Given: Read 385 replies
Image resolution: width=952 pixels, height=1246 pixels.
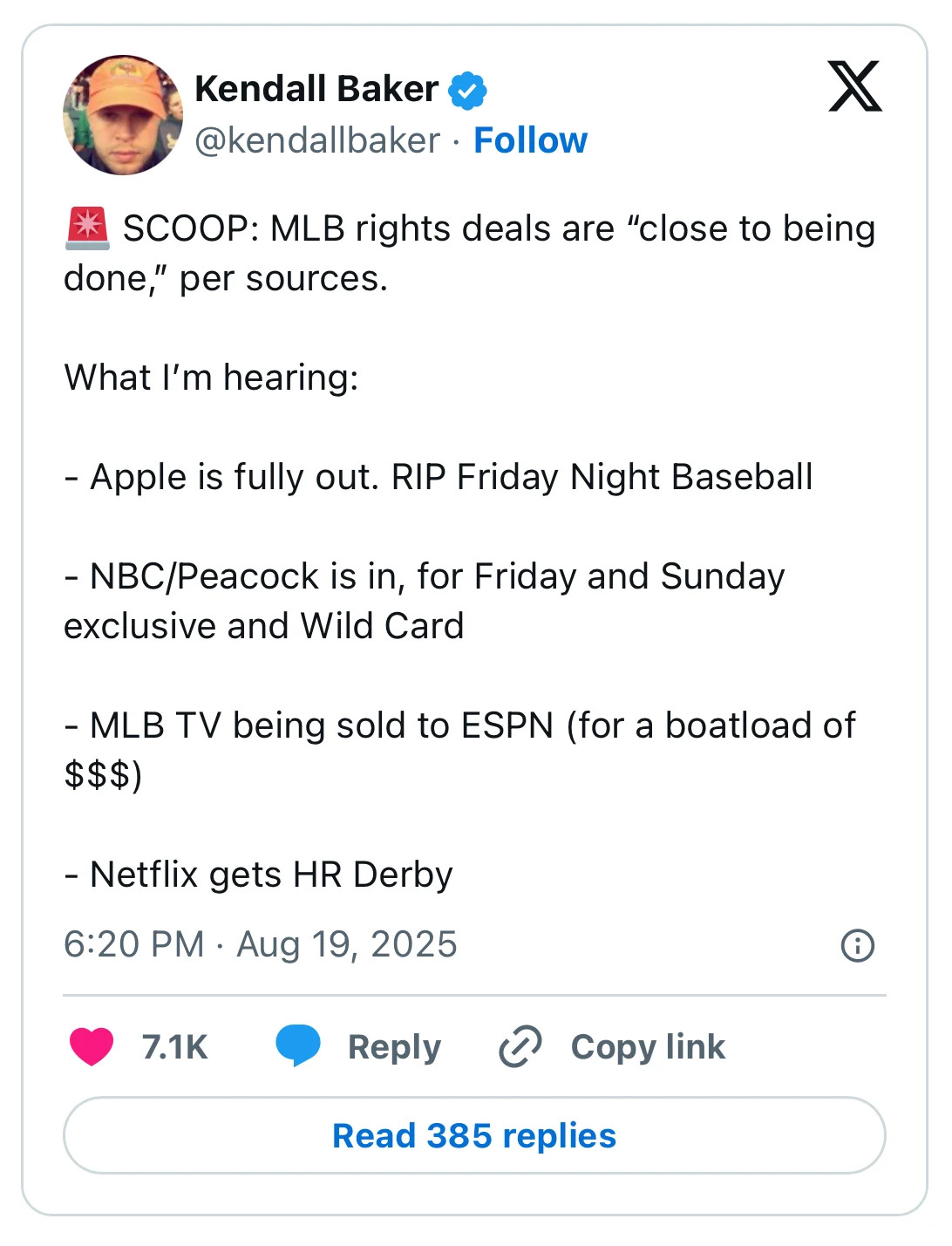Looking at the screenshot, I should coord(474,1135).
